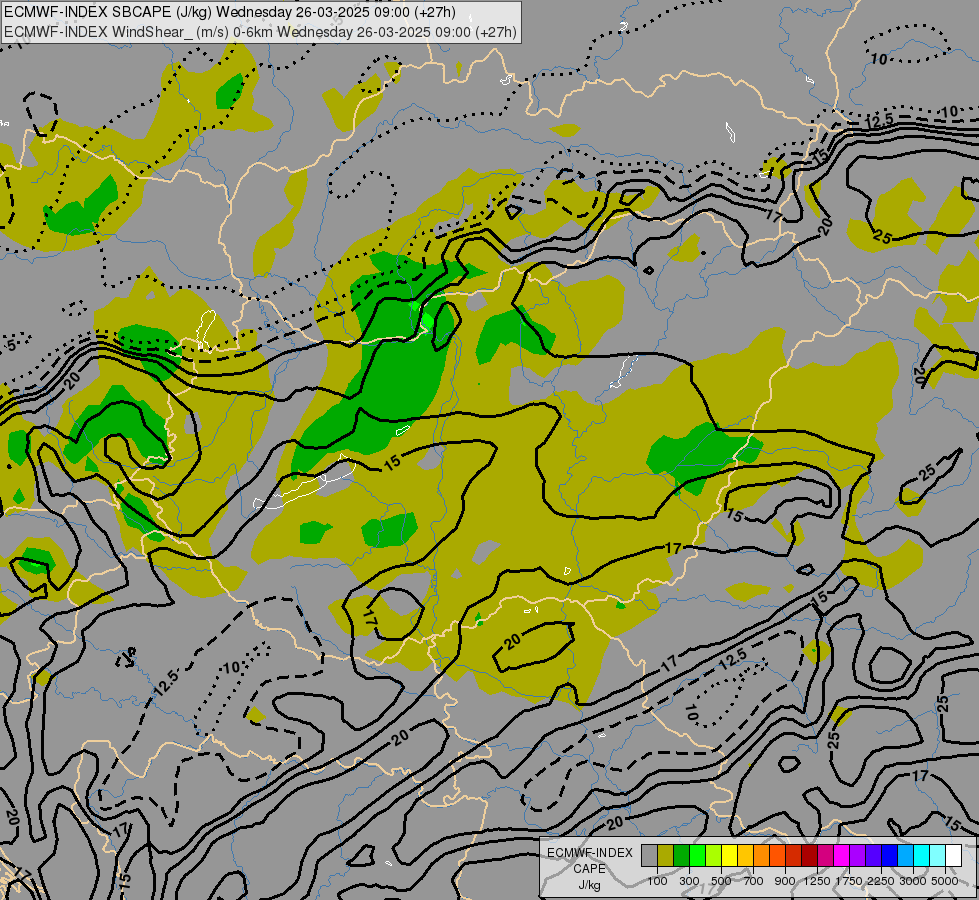The image size is (979, 900).
Task: Click the "ECMWF-INDEX SBCAPE (J/kg)" title line
Action: (x=230, y=12)
